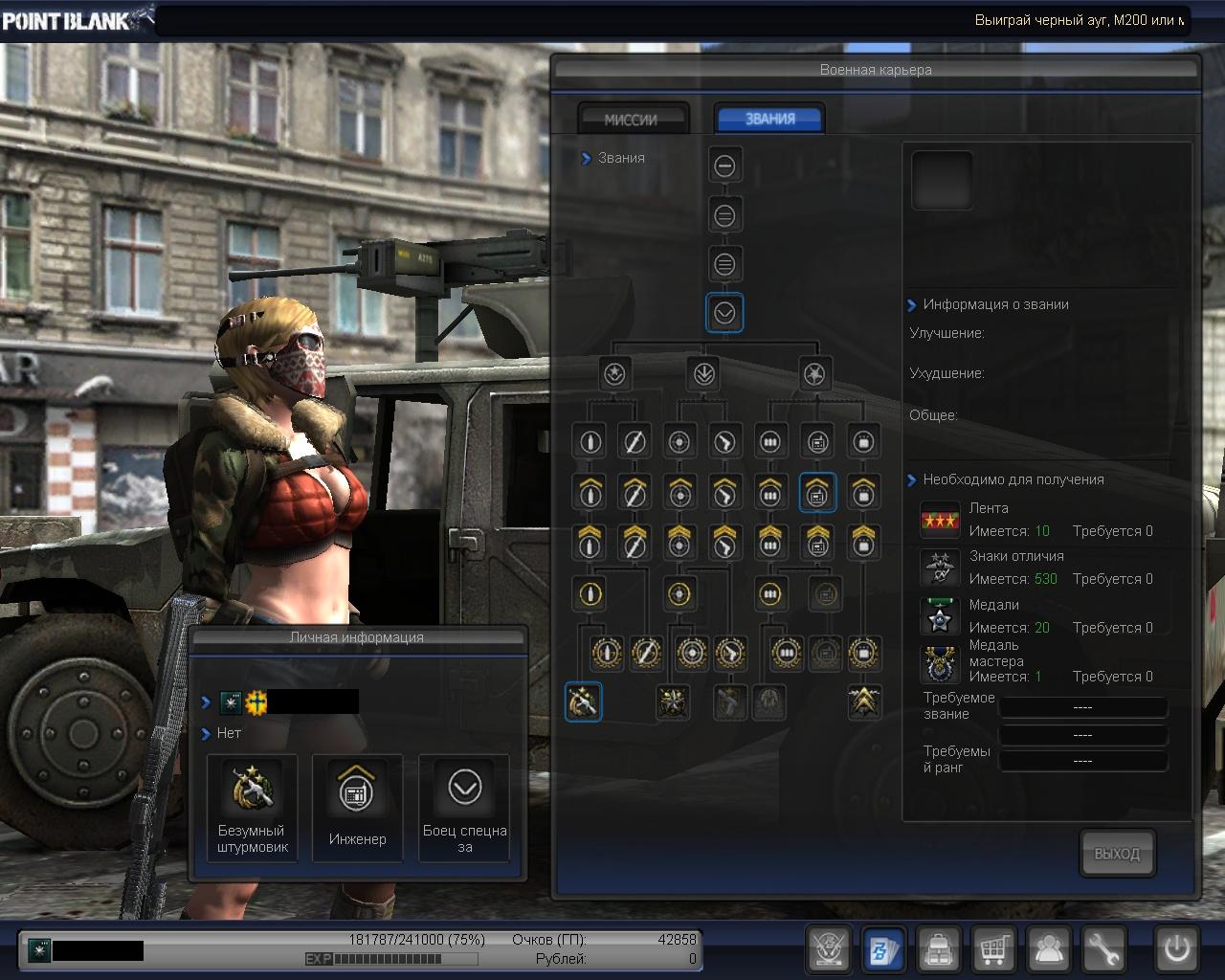
Task: Open the community friends icon
Action: [x=1050, y=948]
